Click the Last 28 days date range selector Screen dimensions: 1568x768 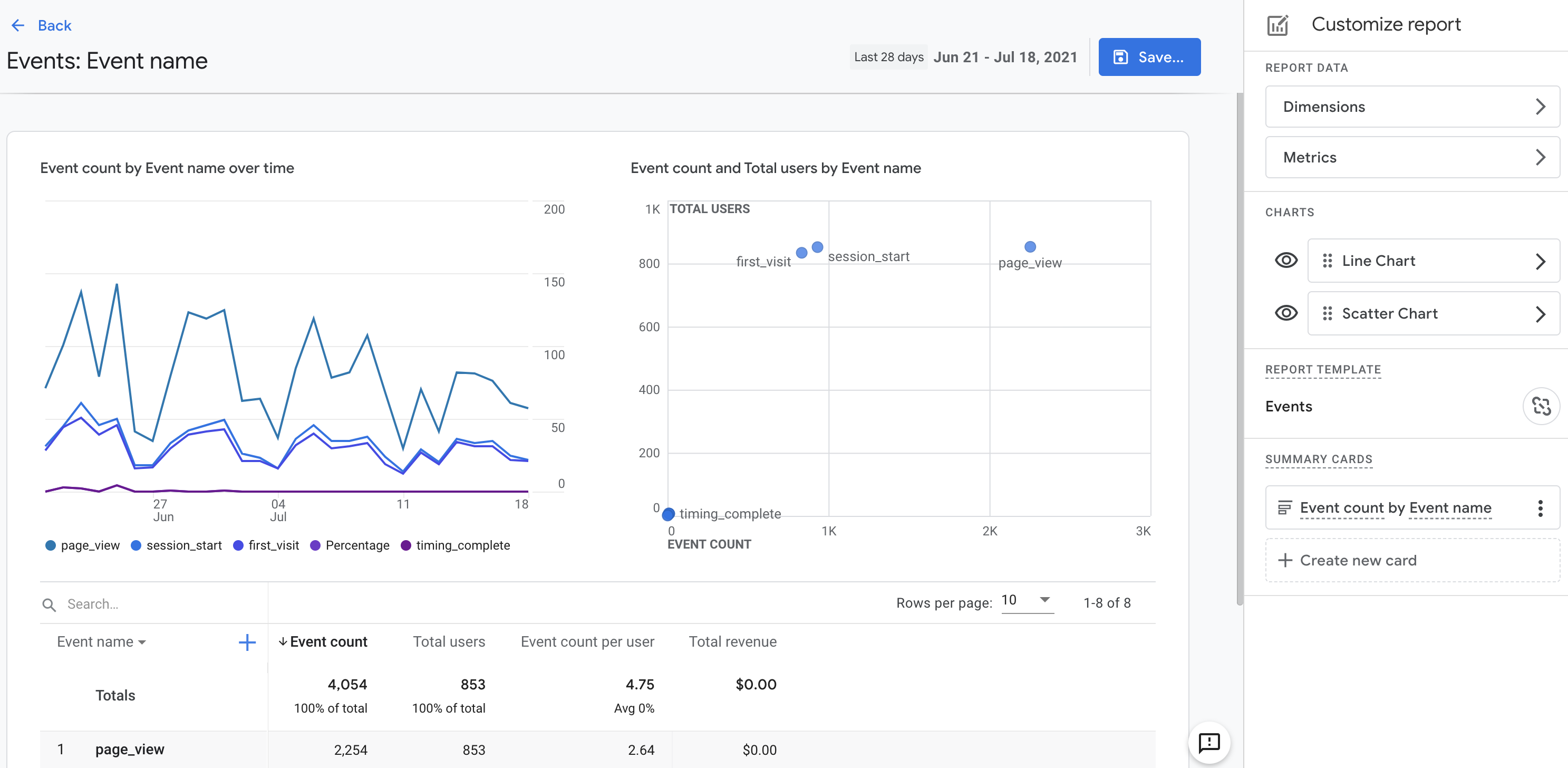888,56
